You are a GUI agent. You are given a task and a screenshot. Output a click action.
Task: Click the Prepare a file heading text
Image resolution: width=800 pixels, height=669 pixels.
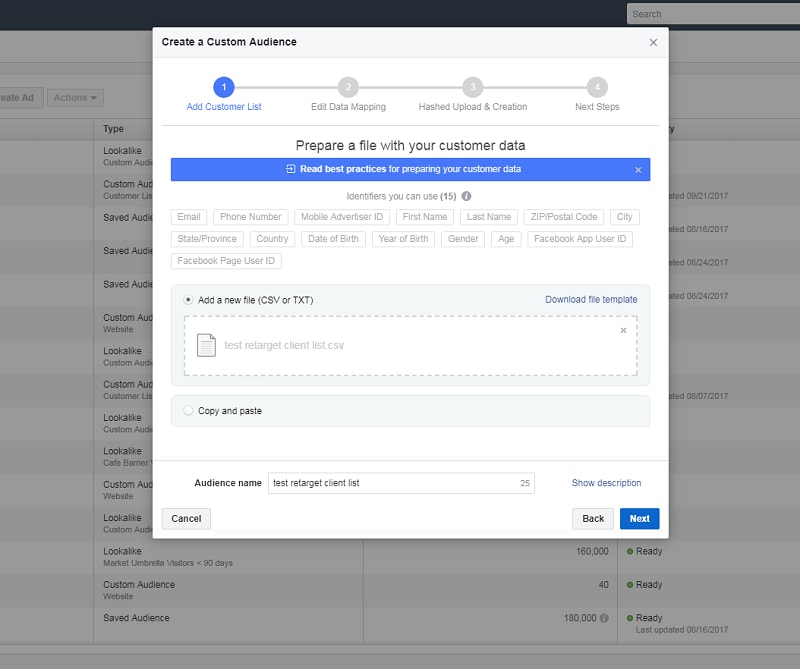[410, 145]
